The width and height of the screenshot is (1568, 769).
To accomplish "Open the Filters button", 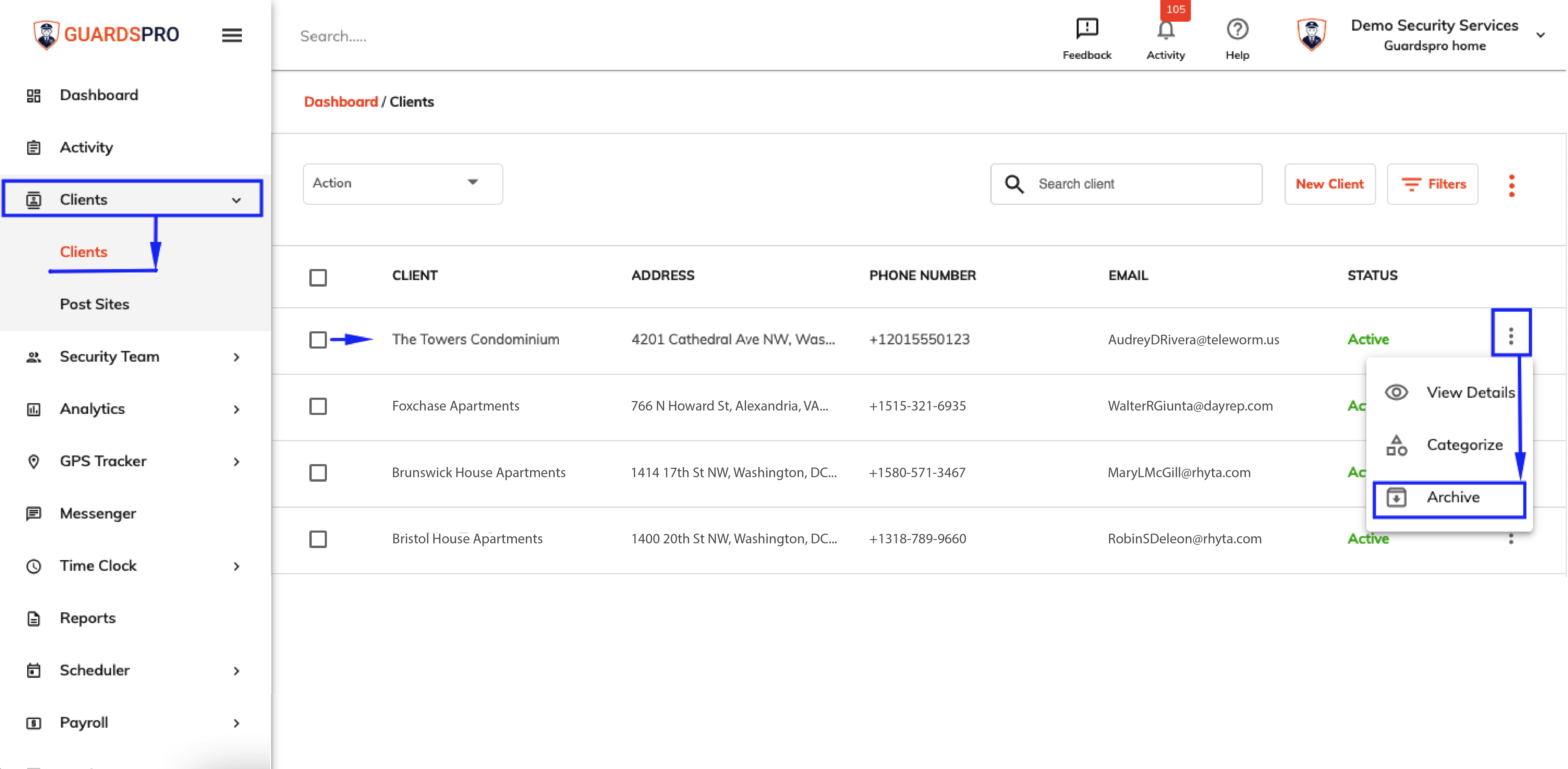I will pyautogui.click(x=1432, y=184).
